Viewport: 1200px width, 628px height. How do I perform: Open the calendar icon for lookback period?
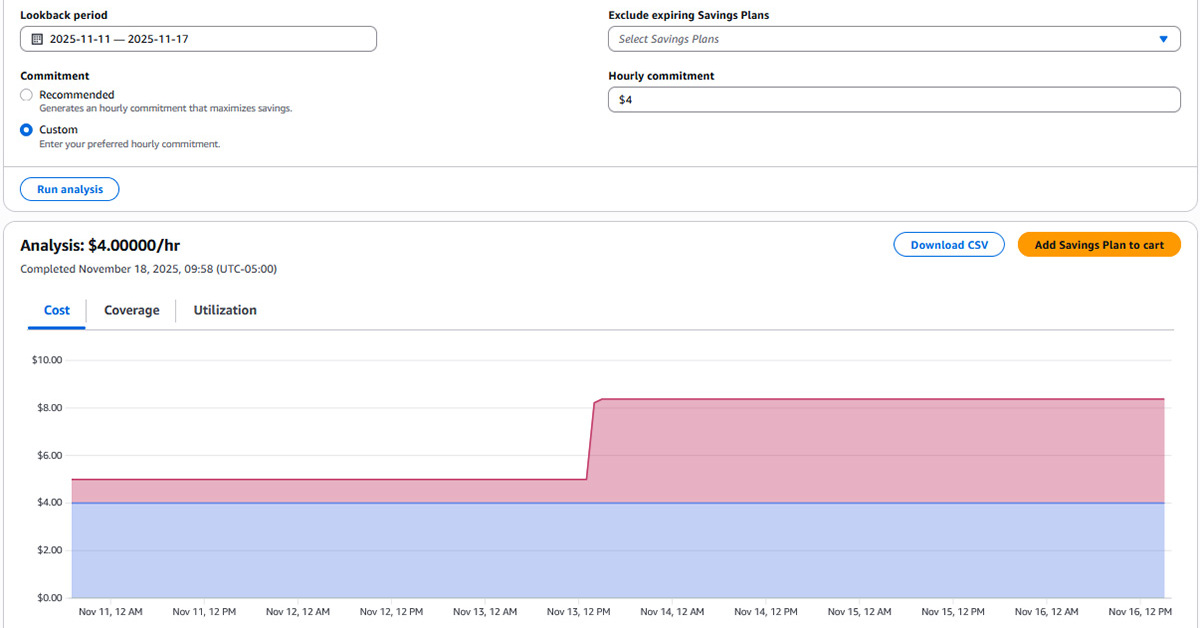click(37, 38)
